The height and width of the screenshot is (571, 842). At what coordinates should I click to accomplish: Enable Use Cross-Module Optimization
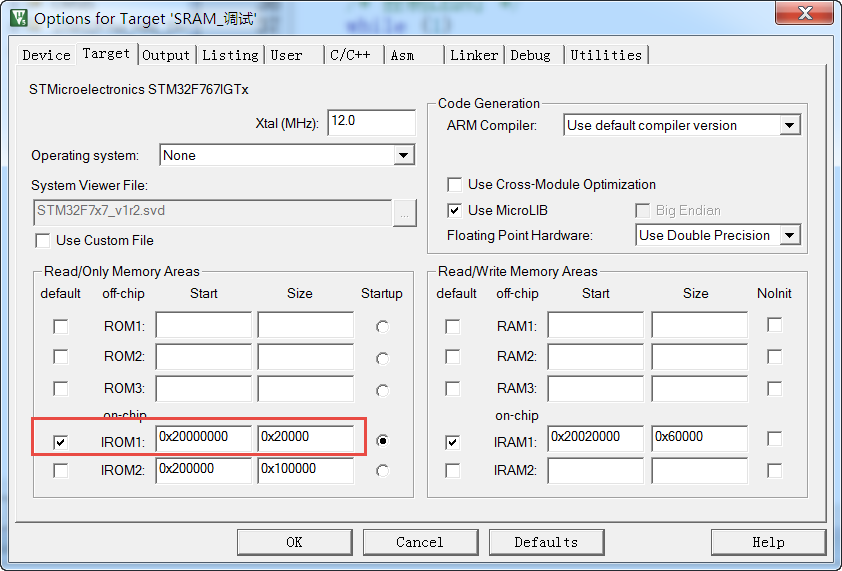point(454,185)
